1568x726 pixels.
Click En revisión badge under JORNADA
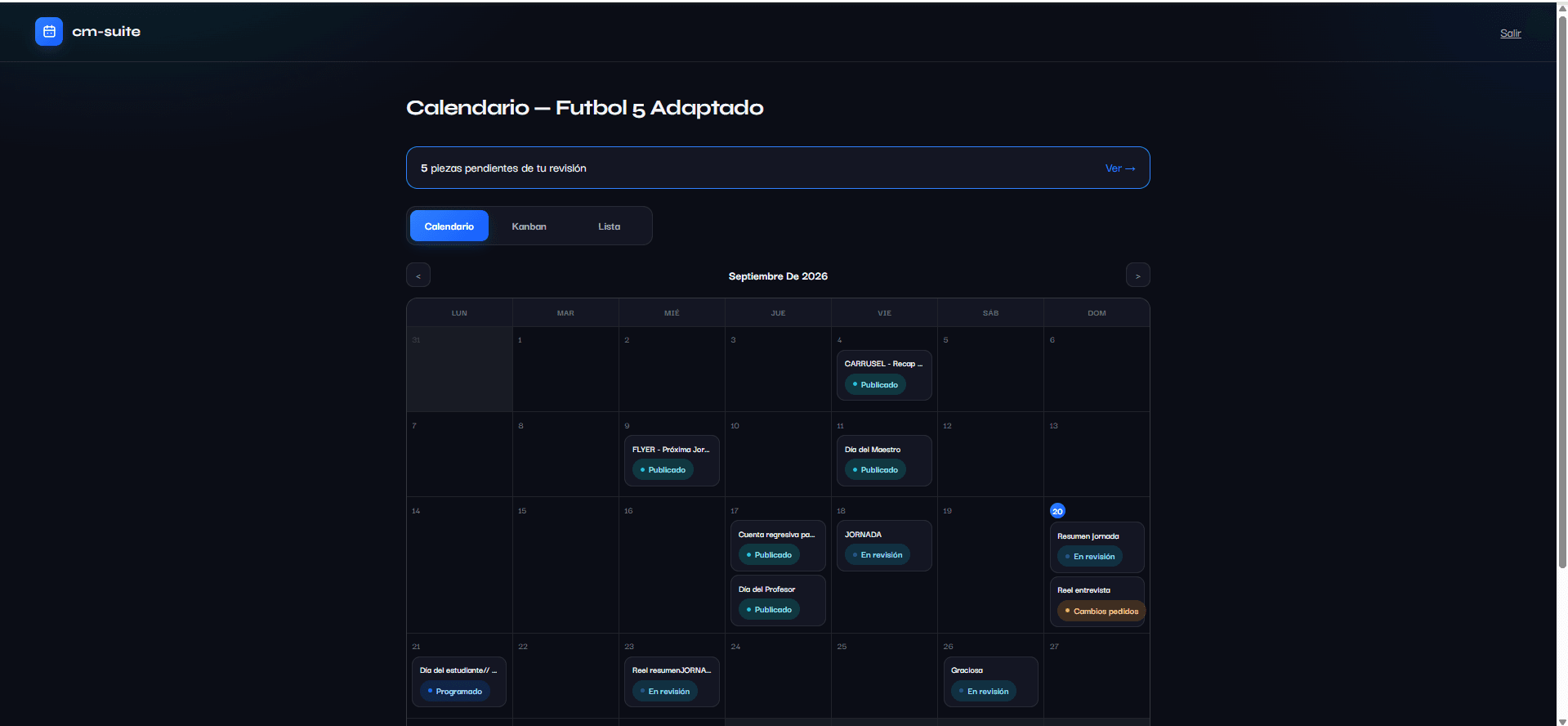878,555
